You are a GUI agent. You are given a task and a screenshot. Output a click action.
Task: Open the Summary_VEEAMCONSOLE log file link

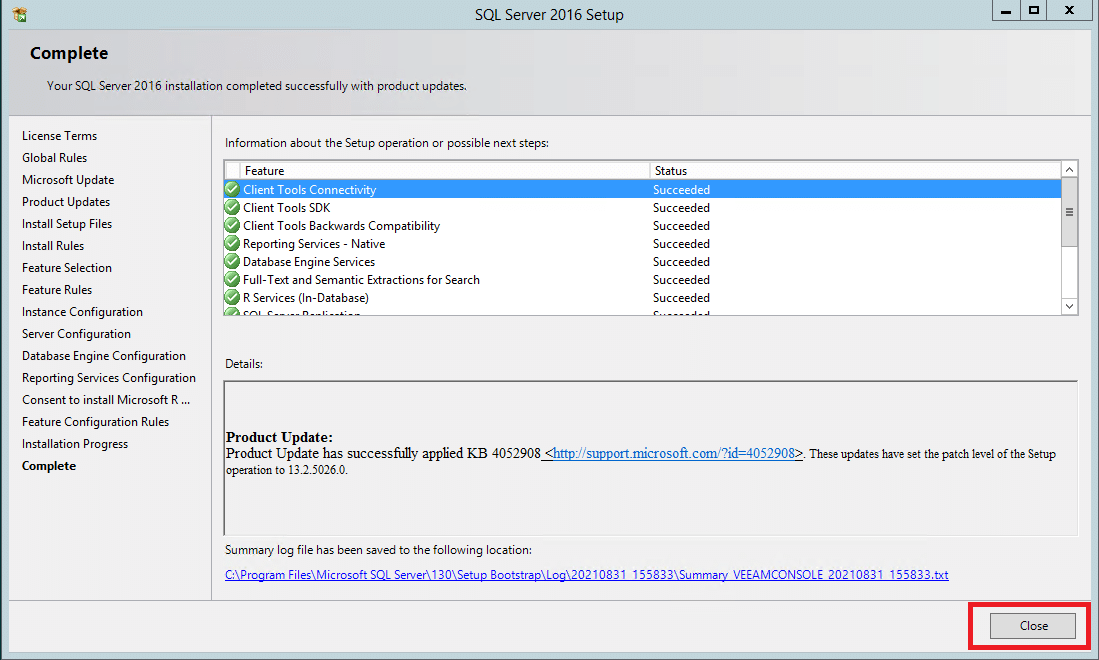[587, 575]
